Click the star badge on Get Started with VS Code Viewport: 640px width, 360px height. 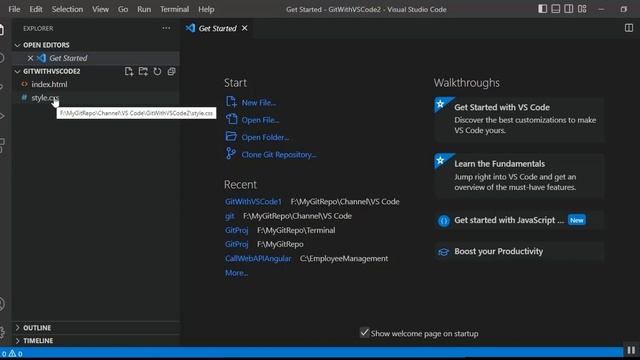pos(441,104)
